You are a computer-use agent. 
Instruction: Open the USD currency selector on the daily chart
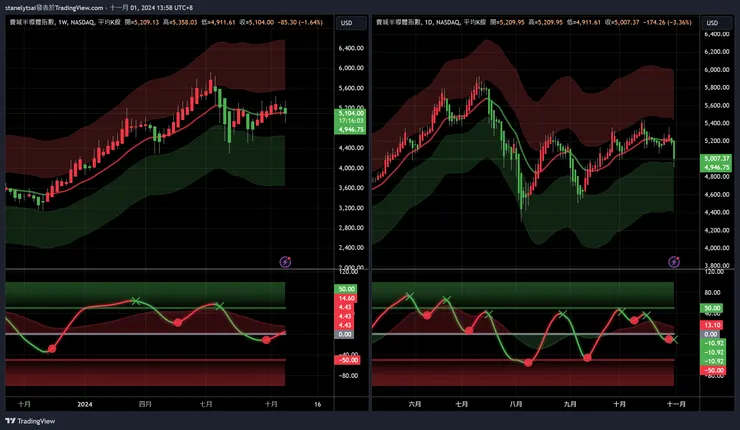717,23
